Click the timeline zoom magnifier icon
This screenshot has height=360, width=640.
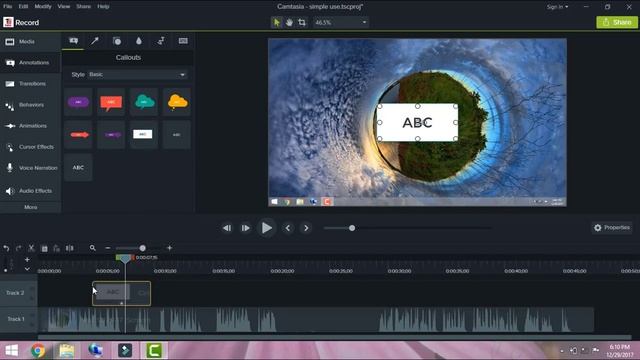tap(93, 248)
